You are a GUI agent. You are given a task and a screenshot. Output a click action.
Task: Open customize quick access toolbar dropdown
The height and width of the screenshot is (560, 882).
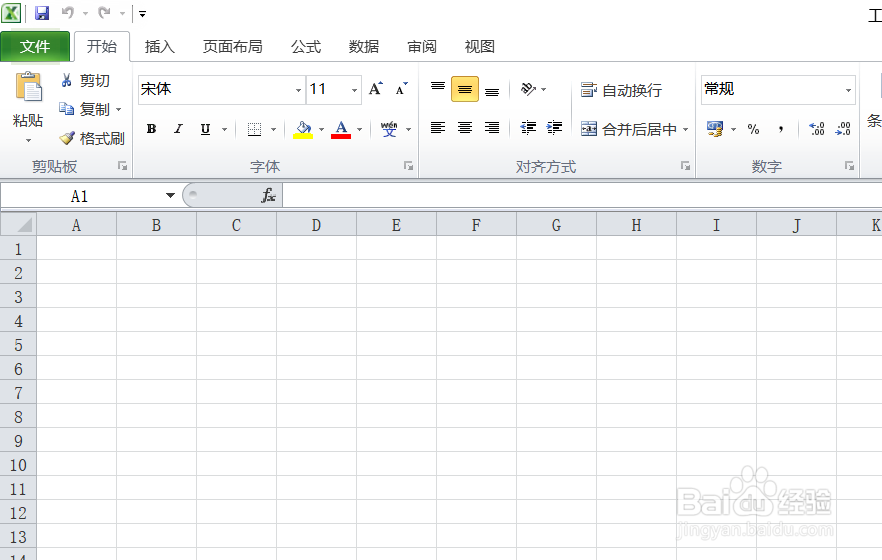(x=143, y=13)
